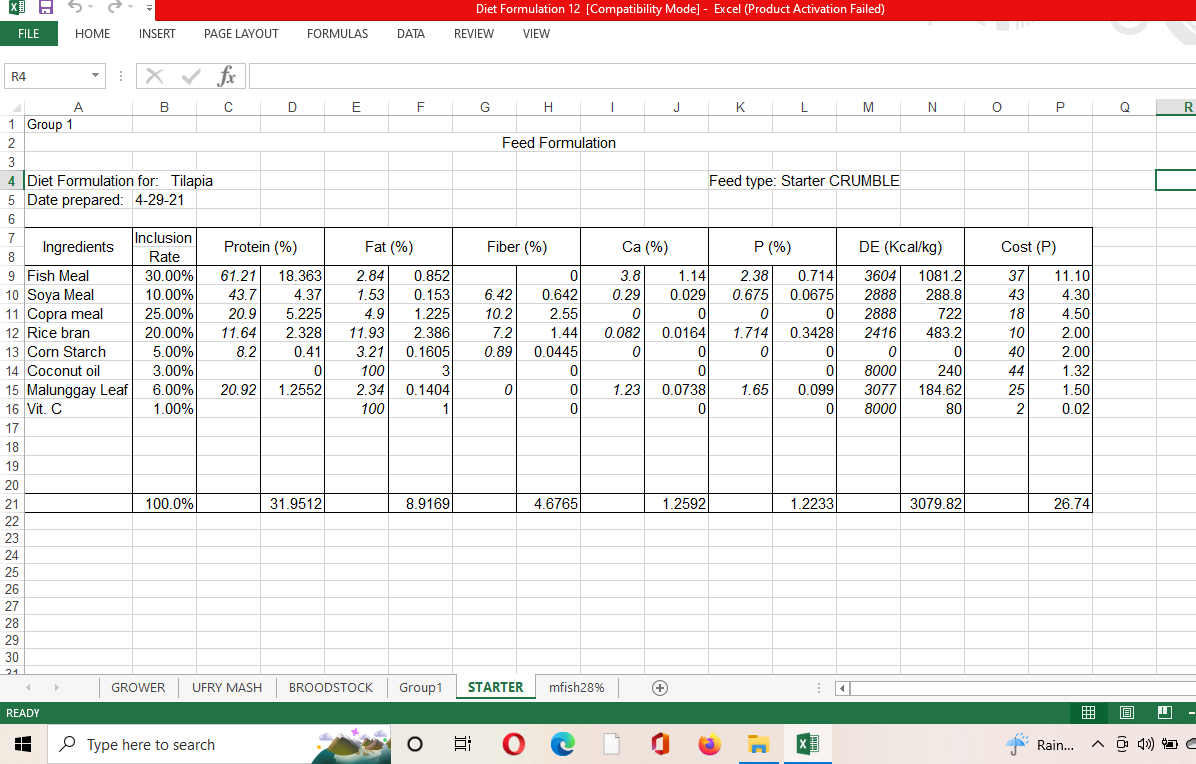Open the DATA ribbon tab
Screen dimensions: 1196x764
tap(410, 34)
